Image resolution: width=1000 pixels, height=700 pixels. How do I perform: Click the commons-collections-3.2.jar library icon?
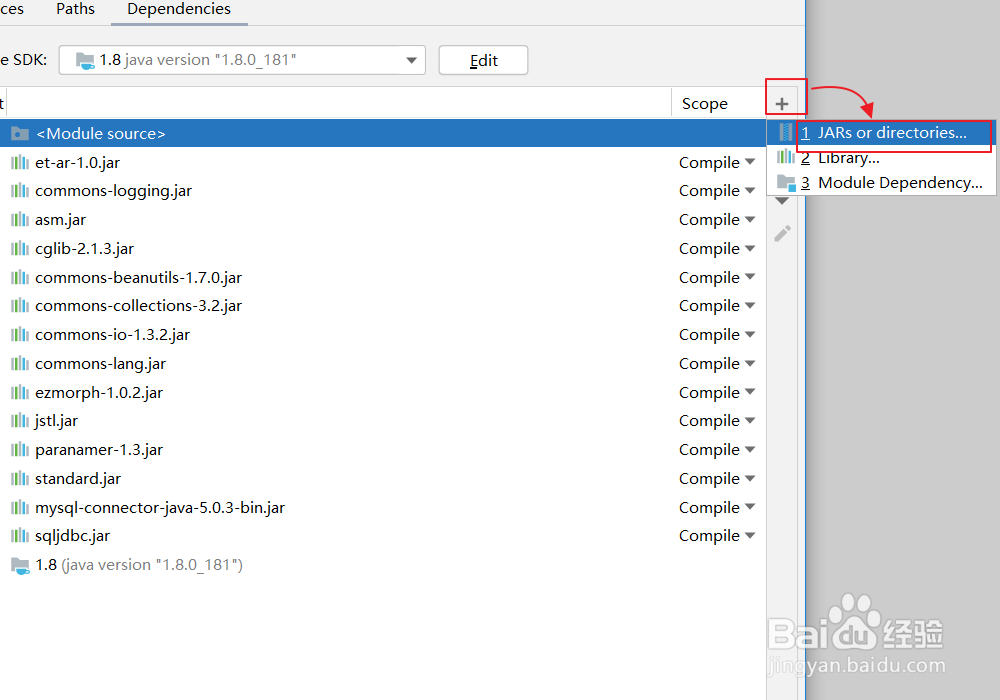tap(20, 305)
